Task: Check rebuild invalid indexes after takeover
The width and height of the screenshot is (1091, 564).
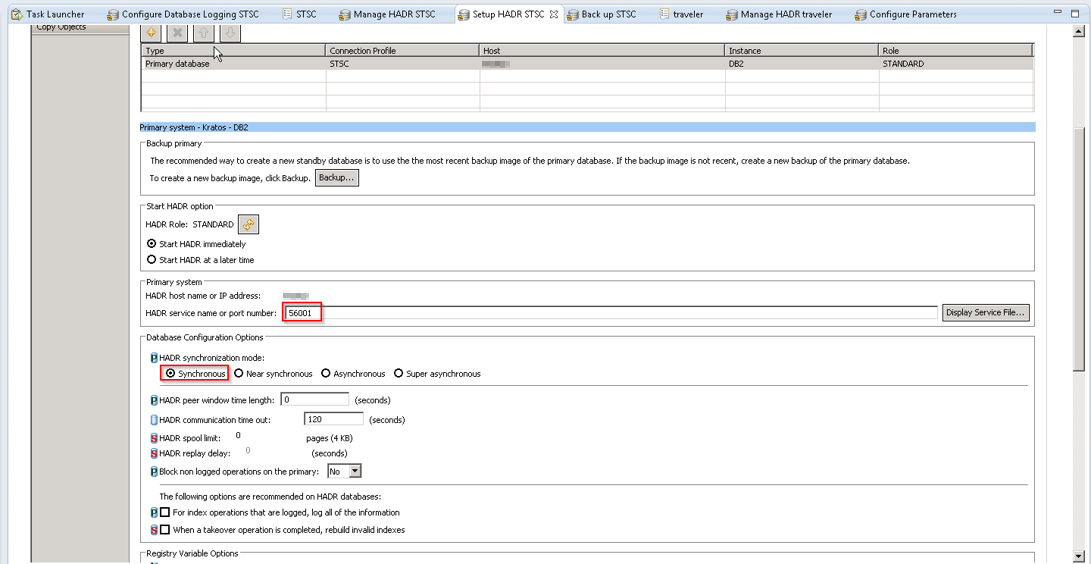Action: pos(165,530)
